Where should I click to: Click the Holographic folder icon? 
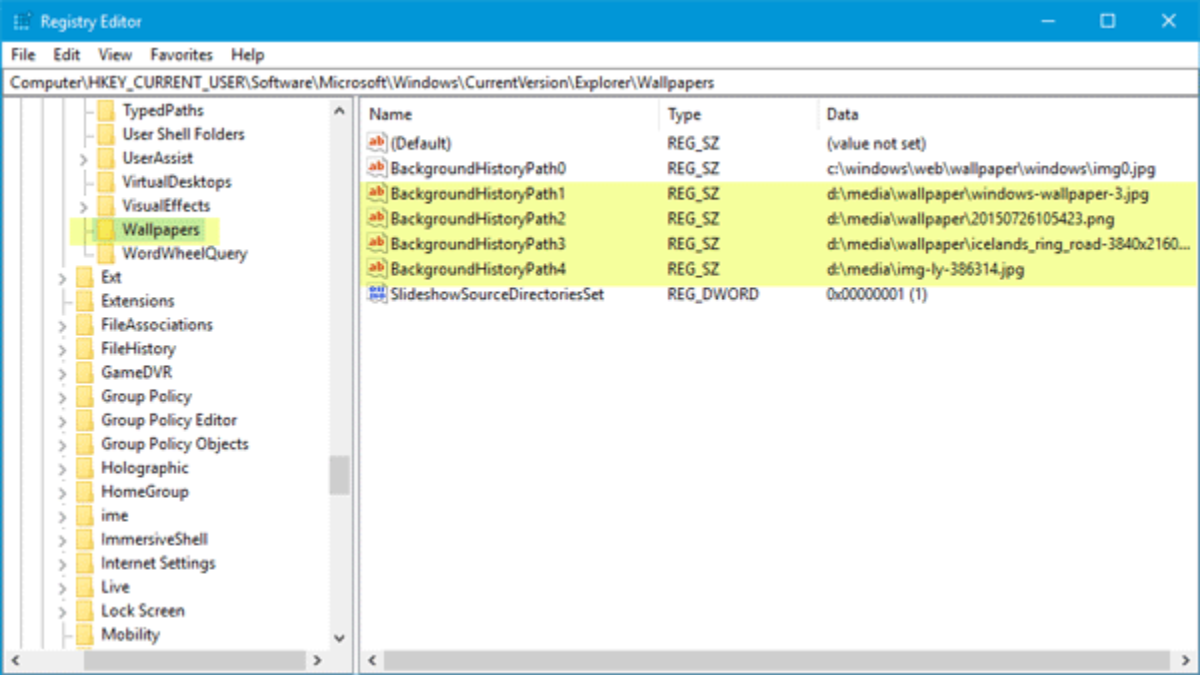(x=84, y=468)
